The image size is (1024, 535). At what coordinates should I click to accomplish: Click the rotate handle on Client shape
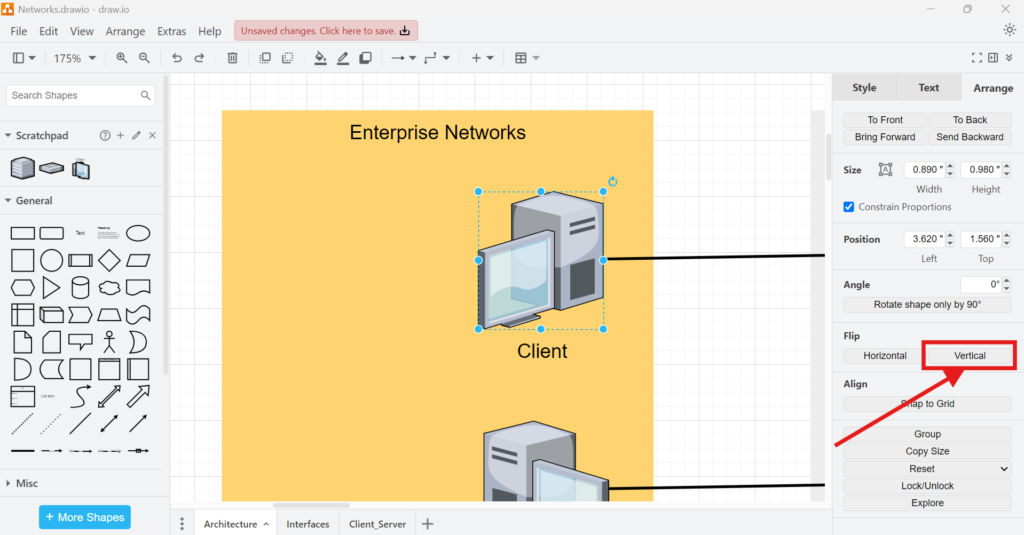coord(613,182)
